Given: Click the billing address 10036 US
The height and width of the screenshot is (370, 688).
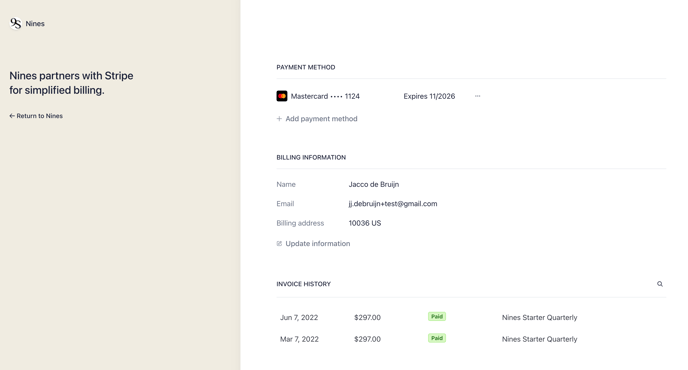Looking at the screenshot, I should [x=365, y=223].
